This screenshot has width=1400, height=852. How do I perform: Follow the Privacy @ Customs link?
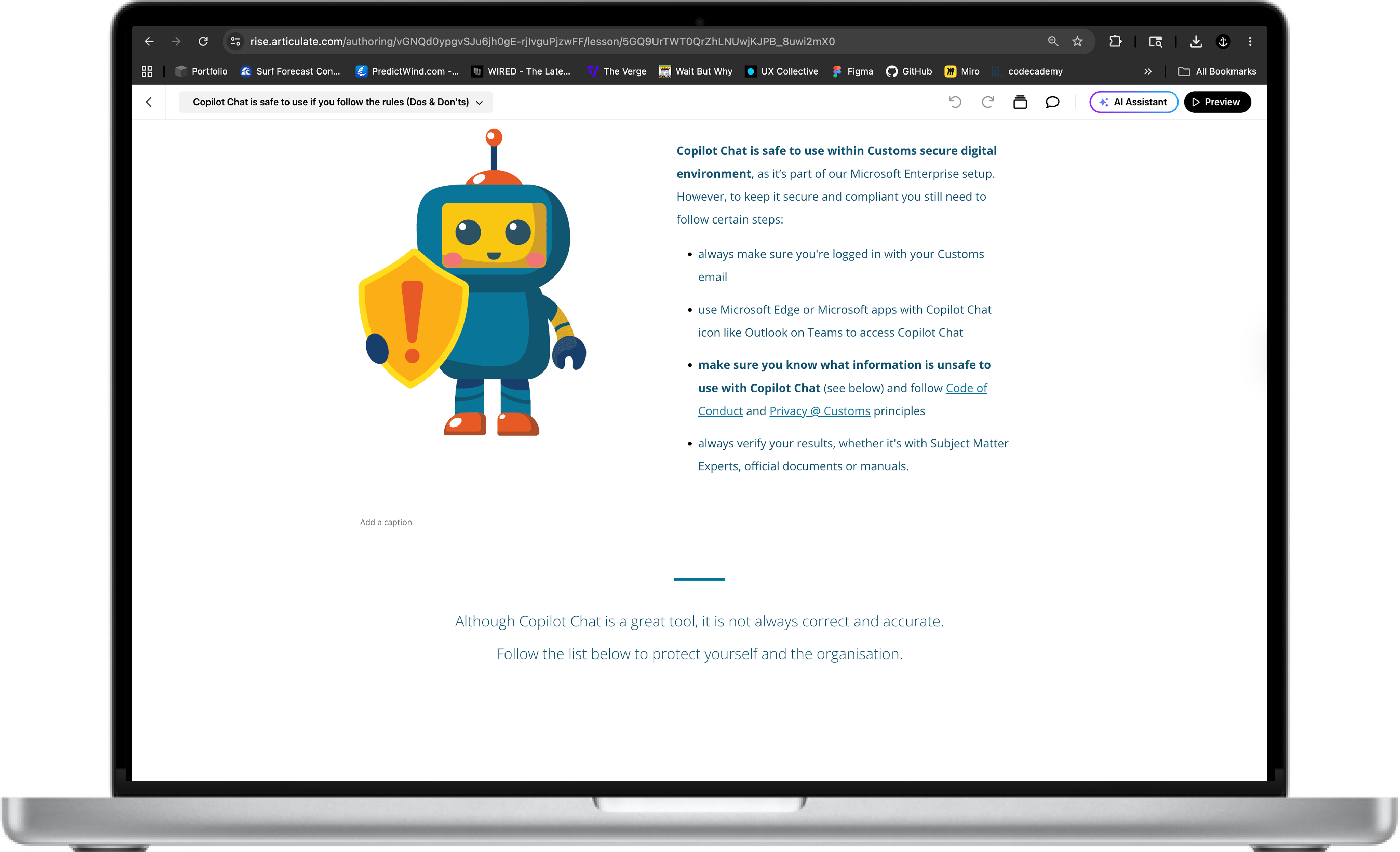pyautogui.click(x=819, y=411)
